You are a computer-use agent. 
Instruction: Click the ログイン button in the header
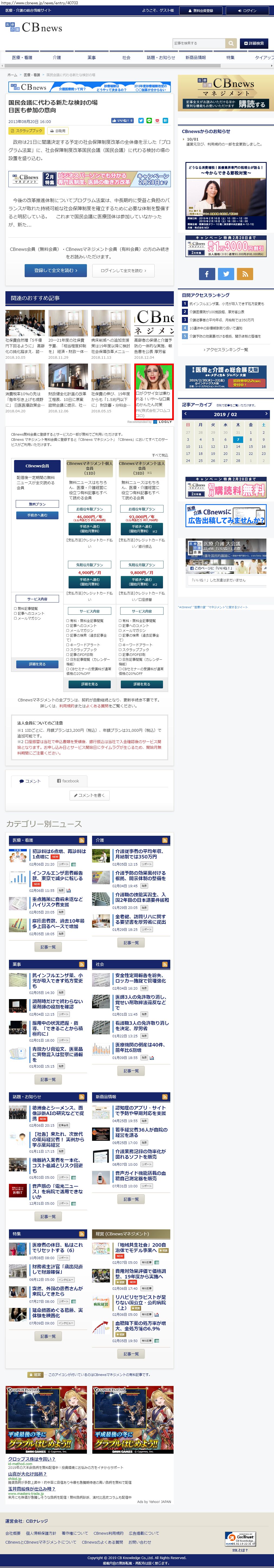click(x=248, y=10)
